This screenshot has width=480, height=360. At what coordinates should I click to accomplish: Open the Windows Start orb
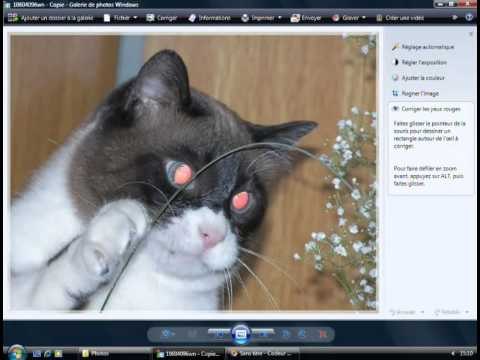click(x=16, y=353)
